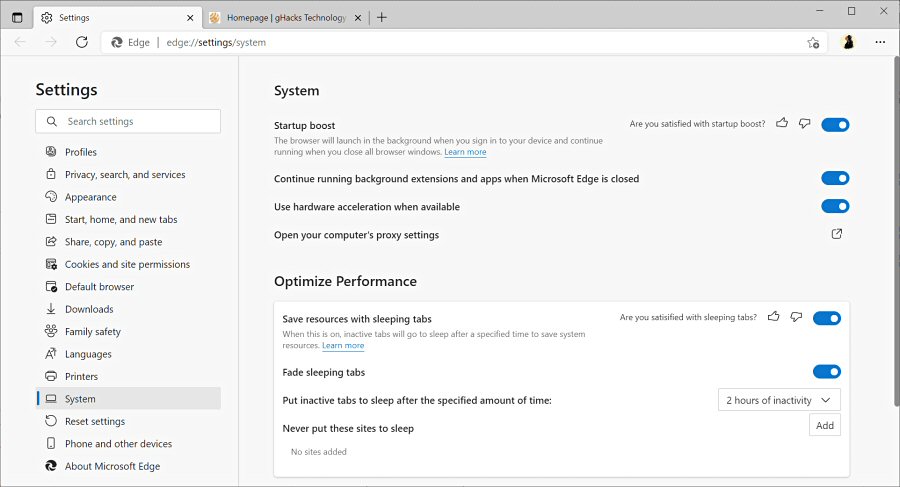Image resolution: width=900 pixels, height=487 pixels.
Task: Click the gHacks tab favicon
Action: (x=215, y=18)
